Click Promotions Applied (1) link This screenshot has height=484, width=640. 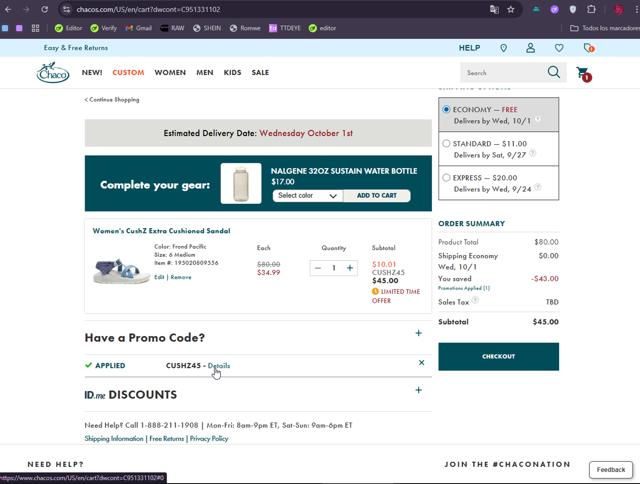(464, 288)
